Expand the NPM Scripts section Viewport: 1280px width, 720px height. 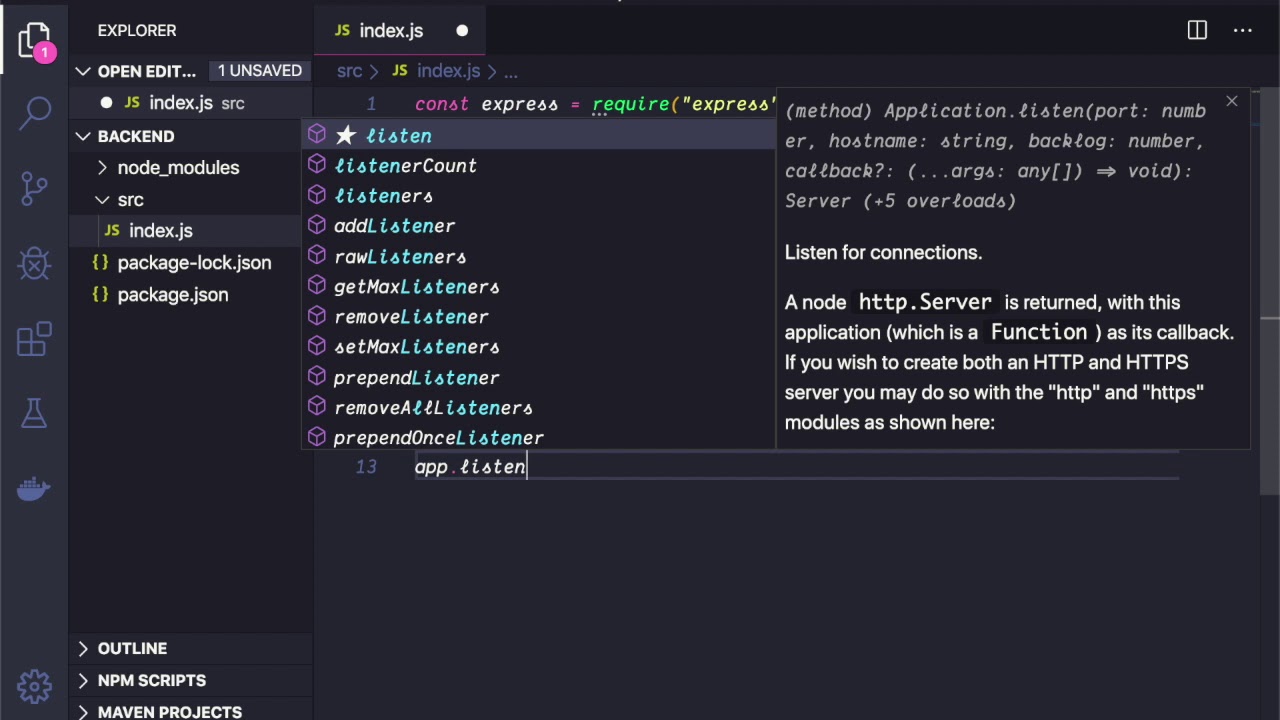[x=151, y=680]
